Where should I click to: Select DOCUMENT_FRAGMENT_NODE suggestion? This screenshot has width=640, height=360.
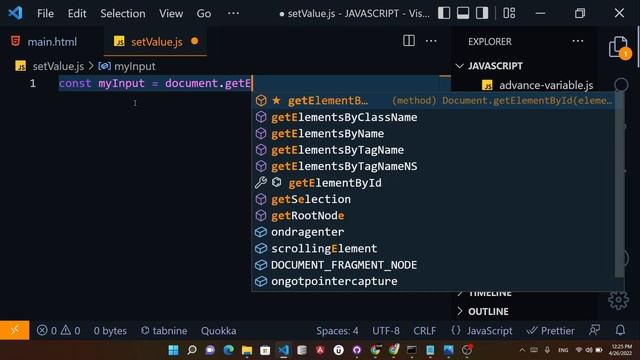(x=434, y=265)
